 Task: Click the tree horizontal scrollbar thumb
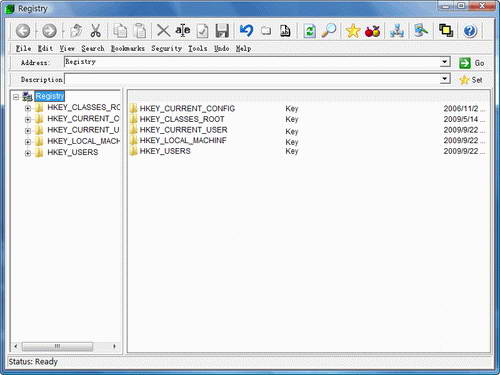57,347
